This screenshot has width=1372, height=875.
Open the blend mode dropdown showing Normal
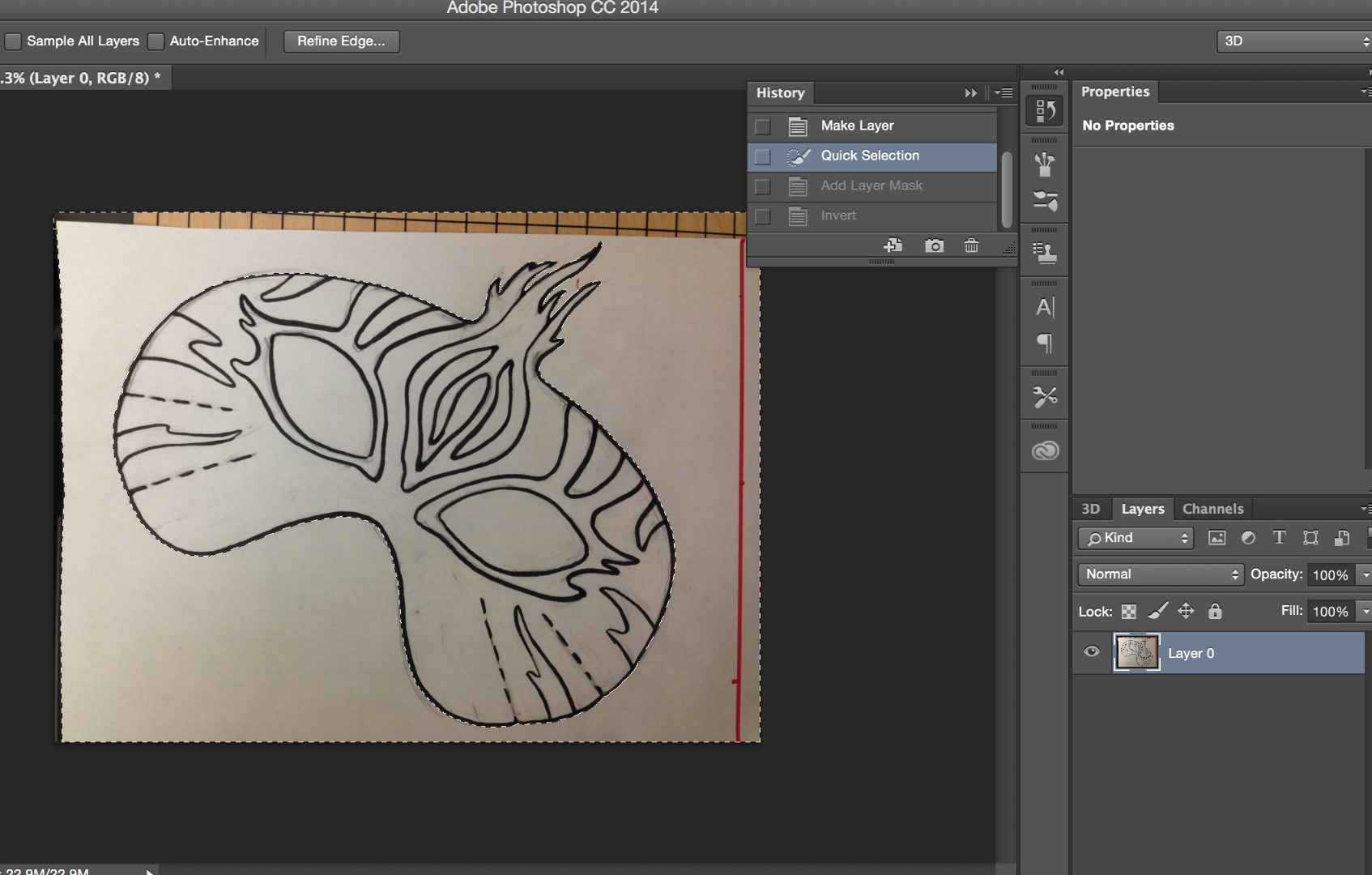pyautogui.click(x=1160, y=574)
